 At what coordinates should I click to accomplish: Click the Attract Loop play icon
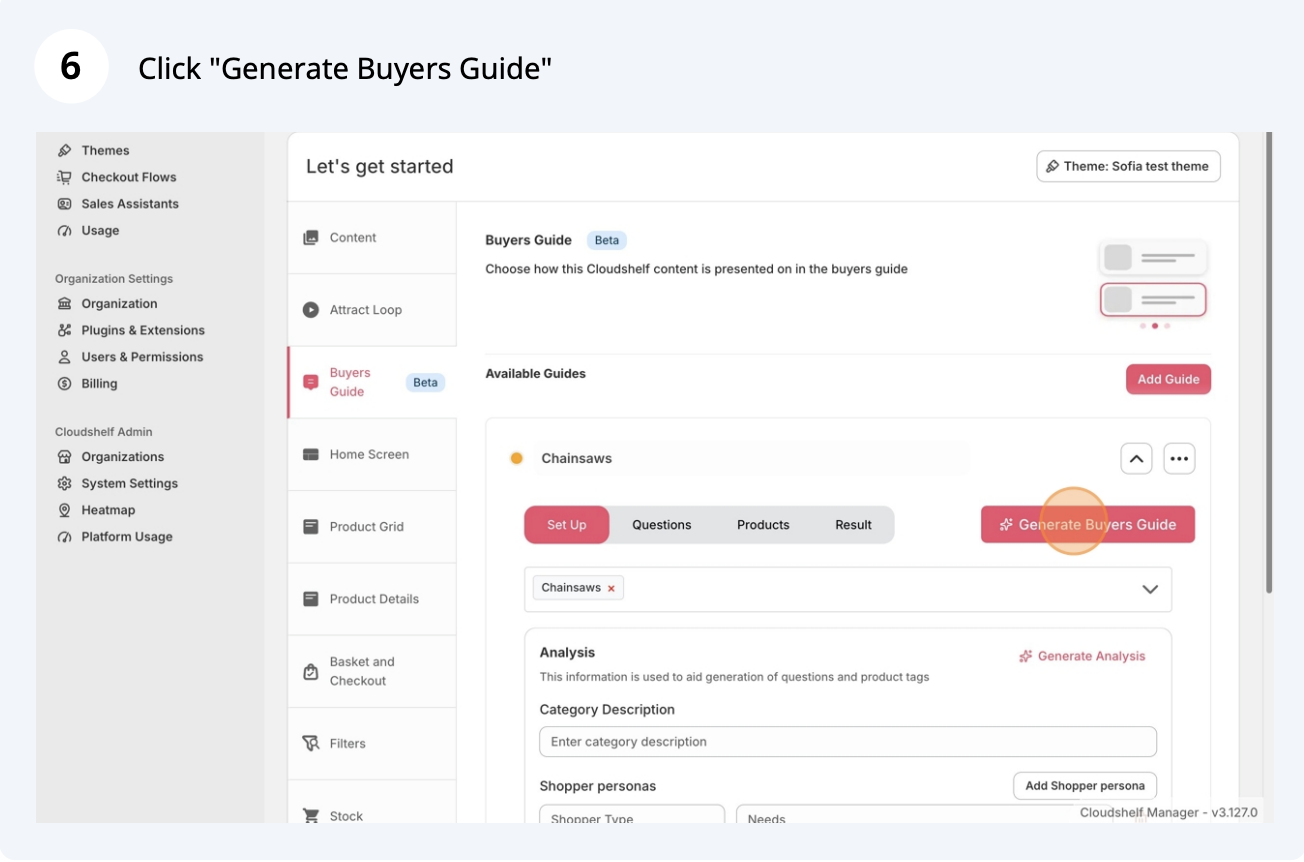pyautogui.click(x=311, y=310)
